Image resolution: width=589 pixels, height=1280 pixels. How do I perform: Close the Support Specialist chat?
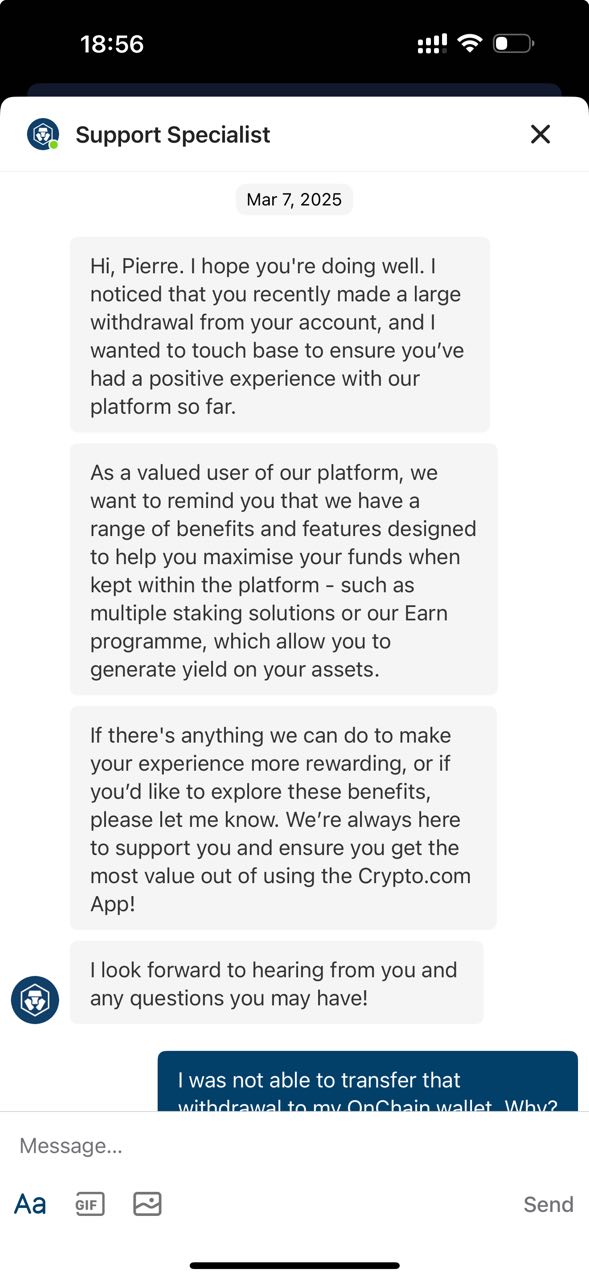click(x=540, y=134)
